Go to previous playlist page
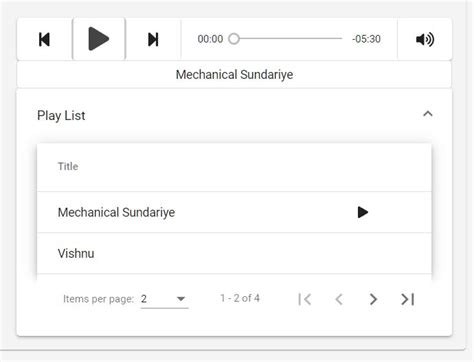The image size is (474, 362). 339,299
